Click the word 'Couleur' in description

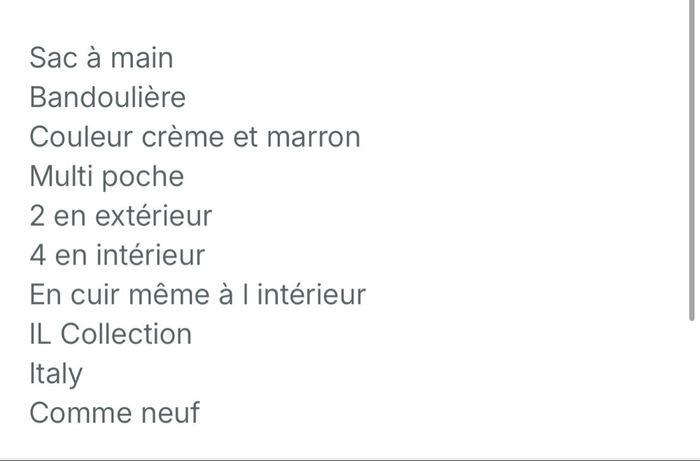pyautogui.click(x=80, y=137)
